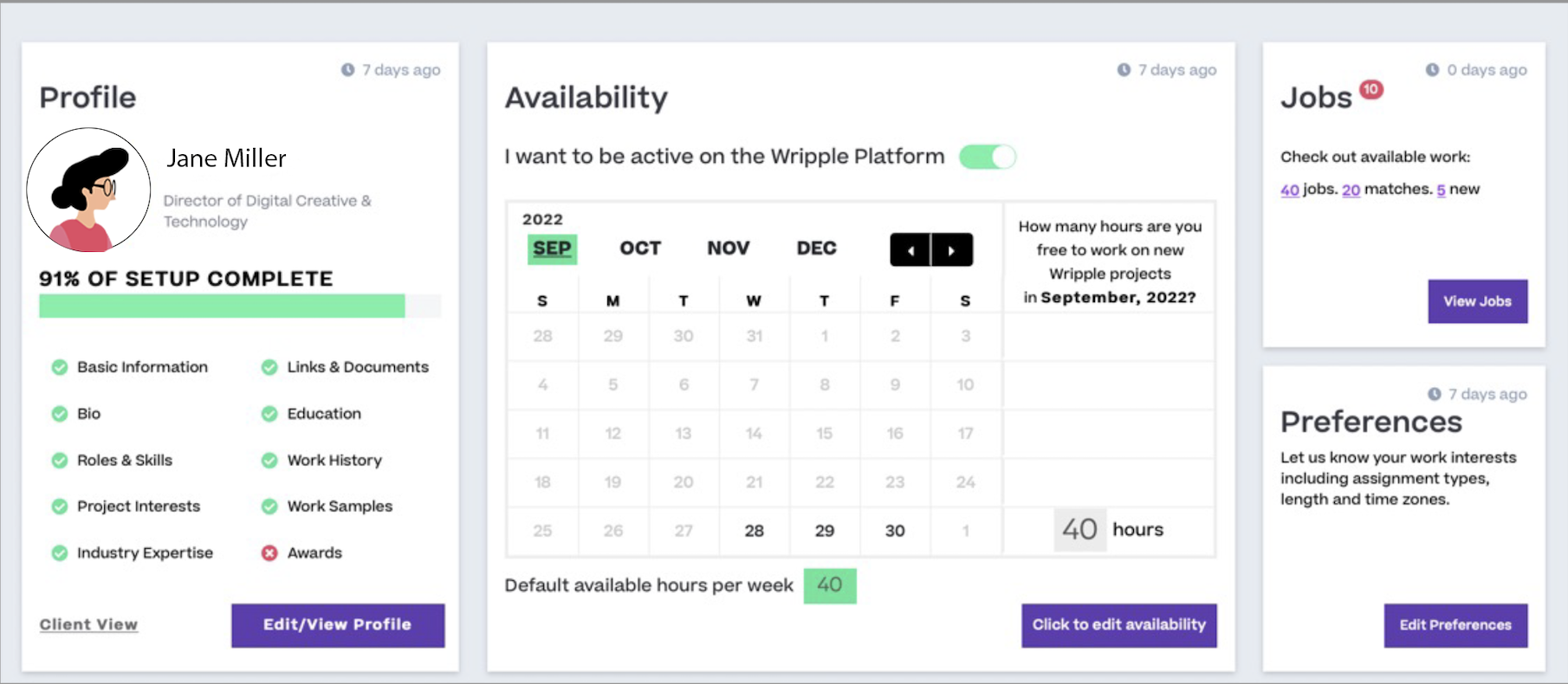The width and height of the screenshot is (1568, 684).
Task: Click the green check beside Work Samples
Action: (x=269, y=507)
